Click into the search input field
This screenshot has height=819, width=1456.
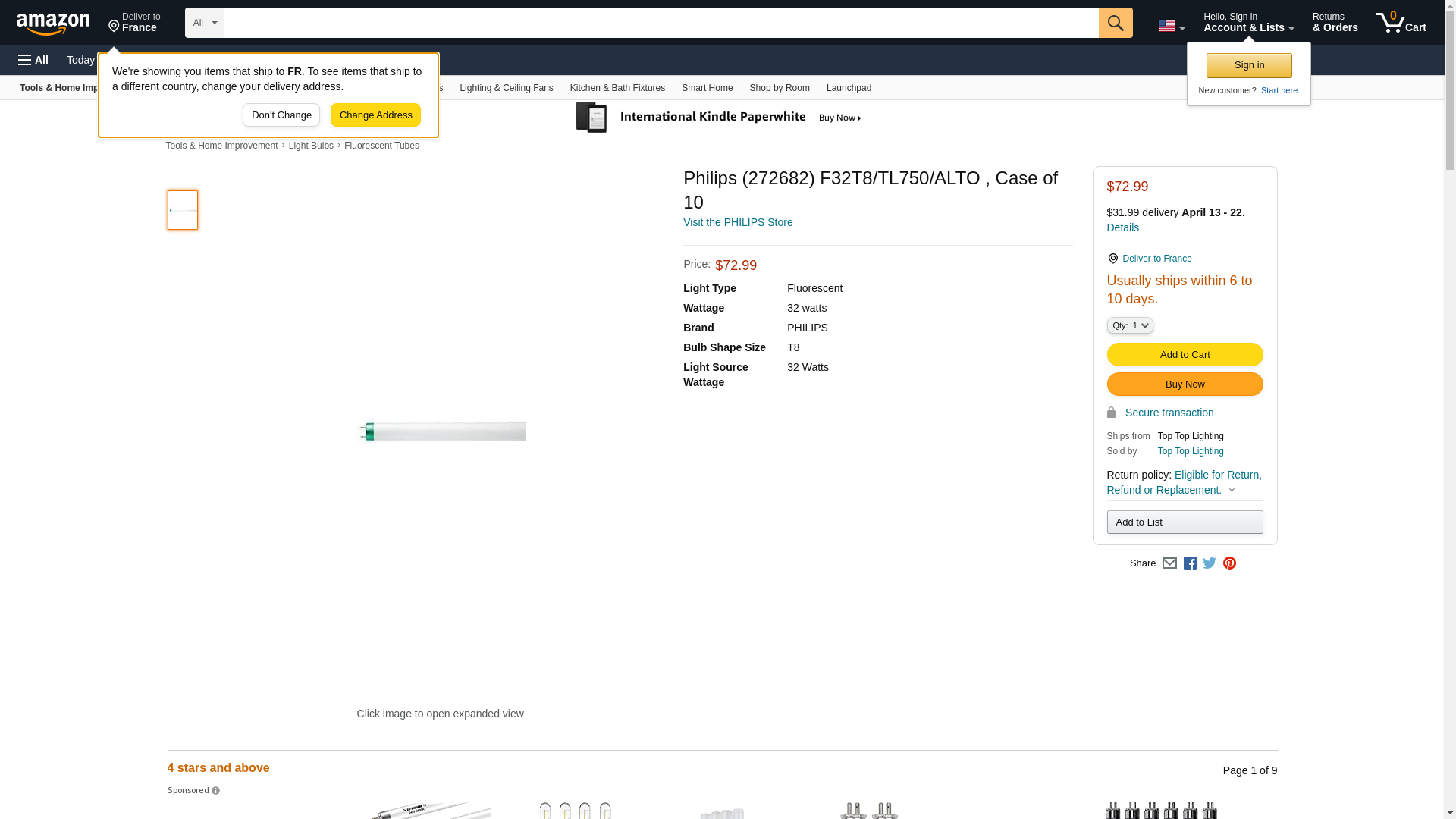click(x=660, y=23)
